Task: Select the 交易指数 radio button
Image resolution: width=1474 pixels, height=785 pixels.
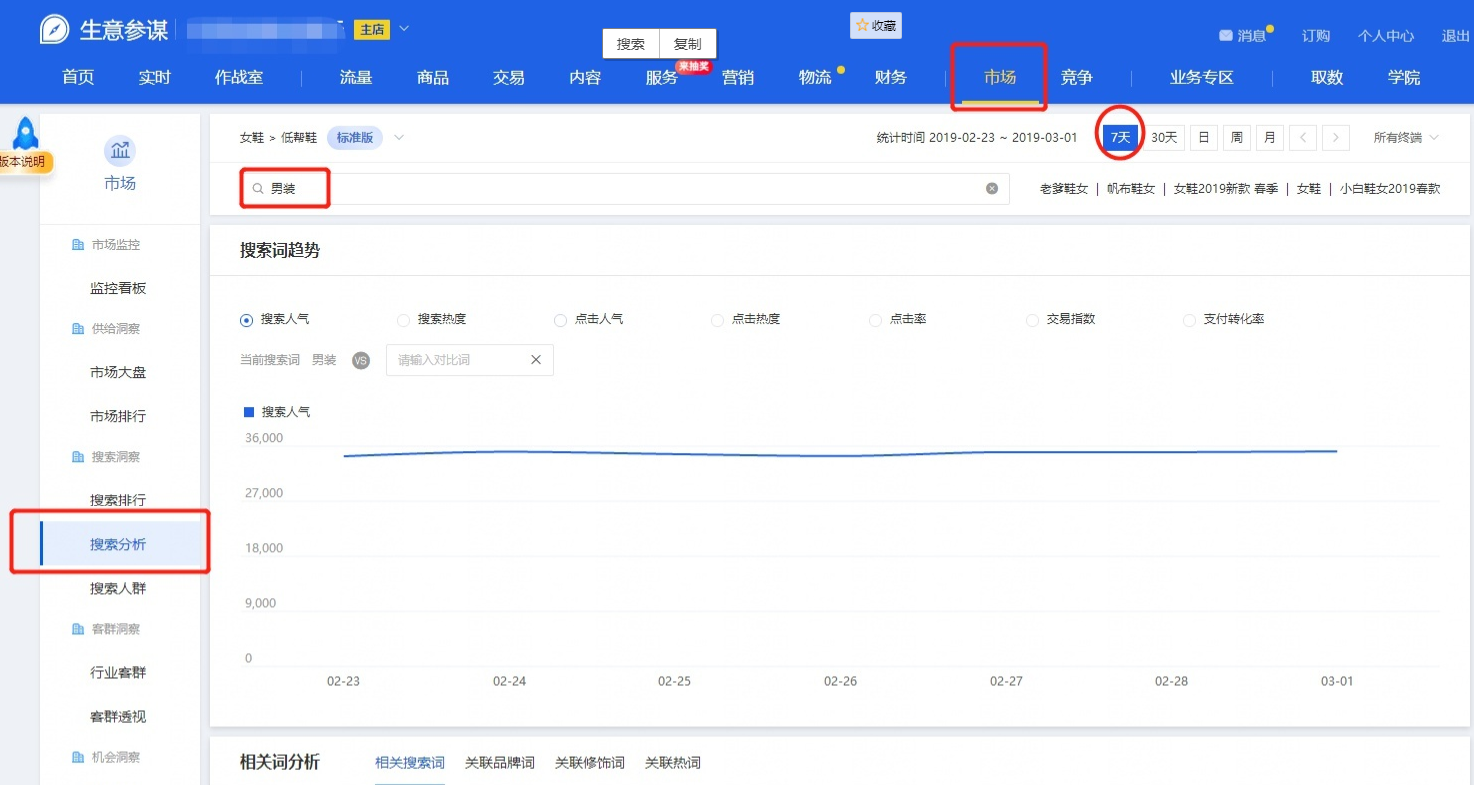Action: pos(1033,320)
